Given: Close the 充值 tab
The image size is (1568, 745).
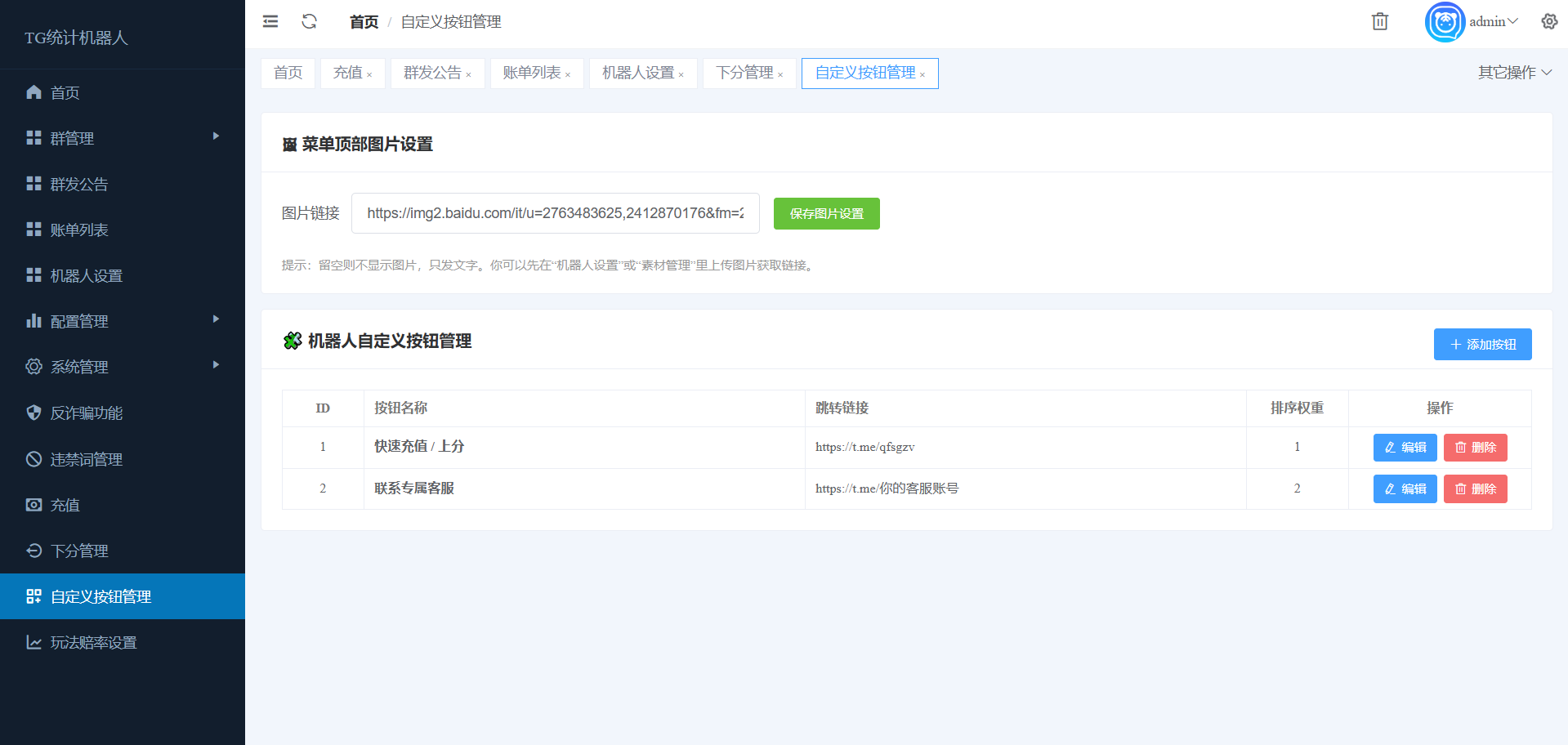Looking at the screenshot, I should point(369,75).
